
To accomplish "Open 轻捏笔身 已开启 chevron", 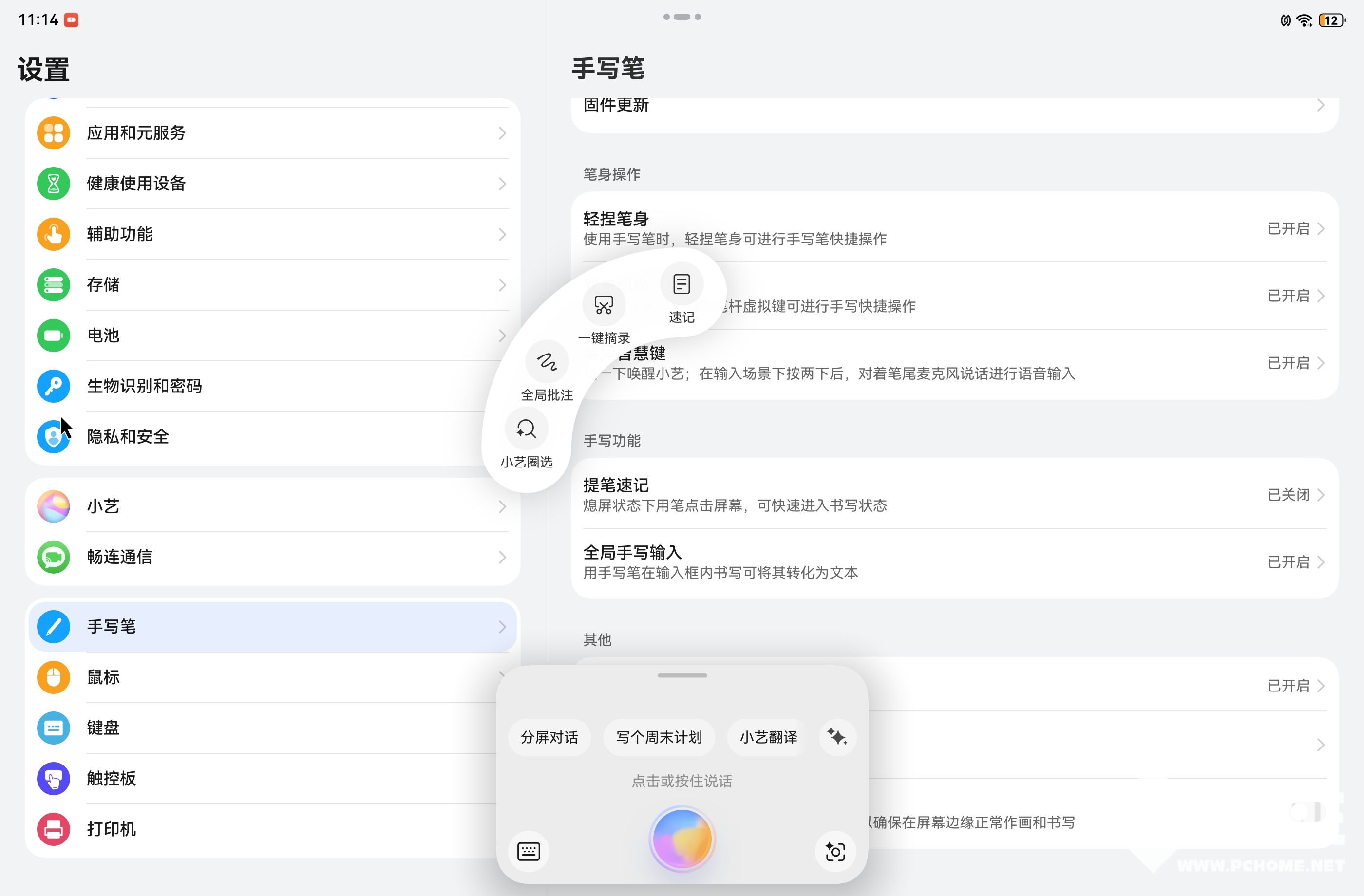I will 1321,228.
